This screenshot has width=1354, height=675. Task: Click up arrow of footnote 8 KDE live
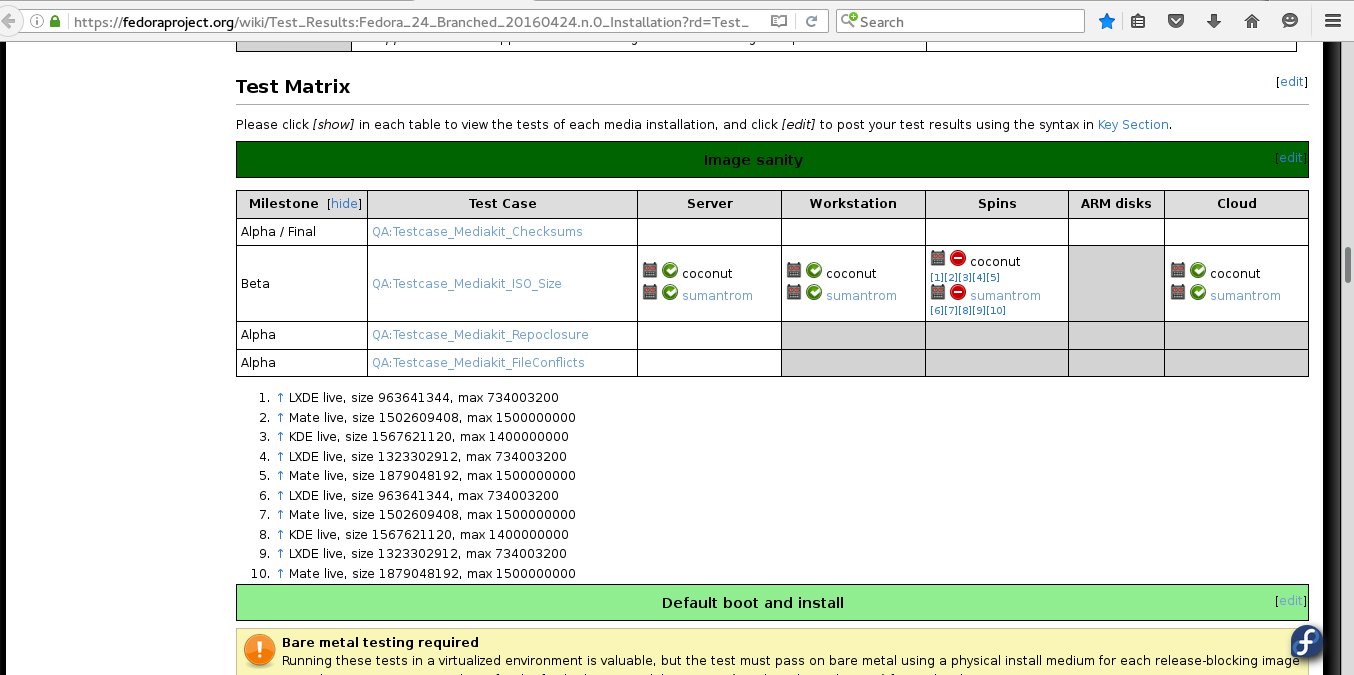tap(280, 535)
